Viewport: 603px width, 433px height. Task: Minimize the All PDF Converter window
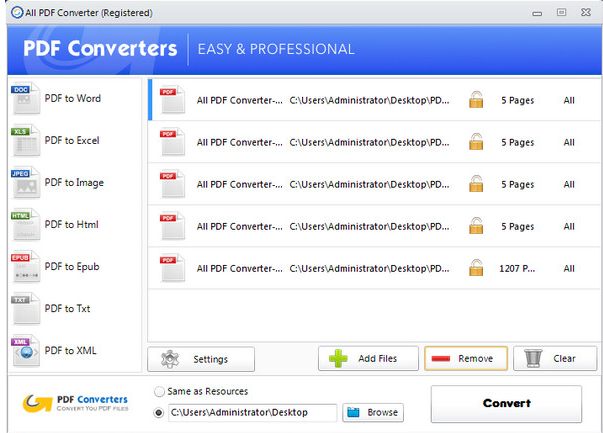tap(537, 13)
